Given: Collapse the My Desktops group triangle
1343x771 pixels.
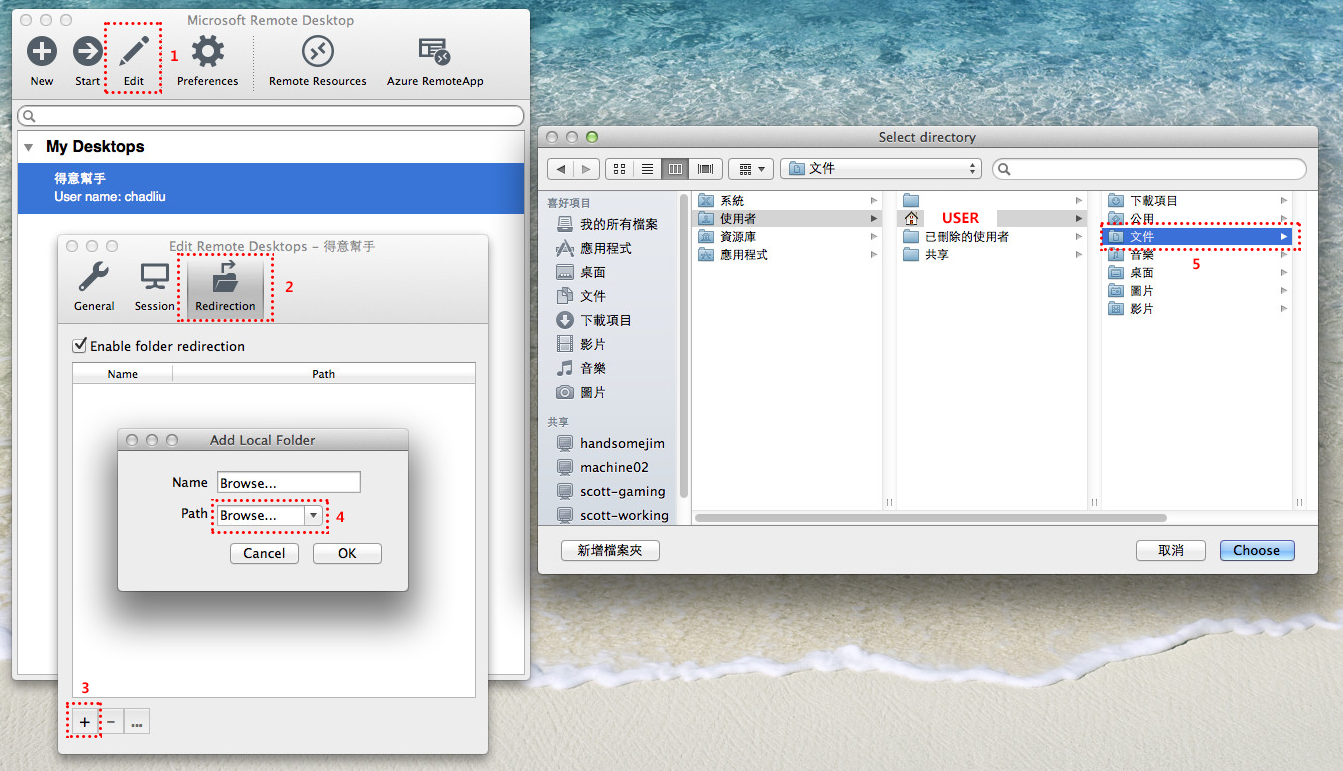Looking at the screenshot, I should [x=29, y=147].
